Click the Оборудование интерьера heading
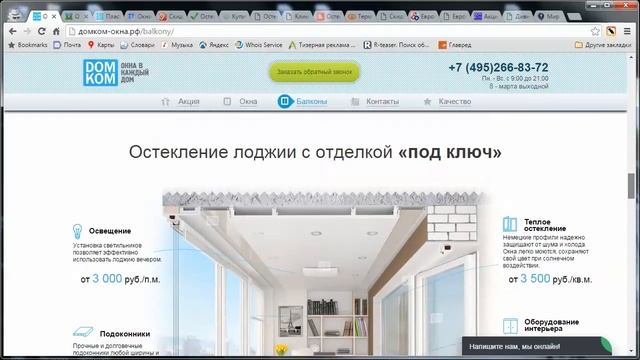The image size is (640, 360). pos(551,325)
